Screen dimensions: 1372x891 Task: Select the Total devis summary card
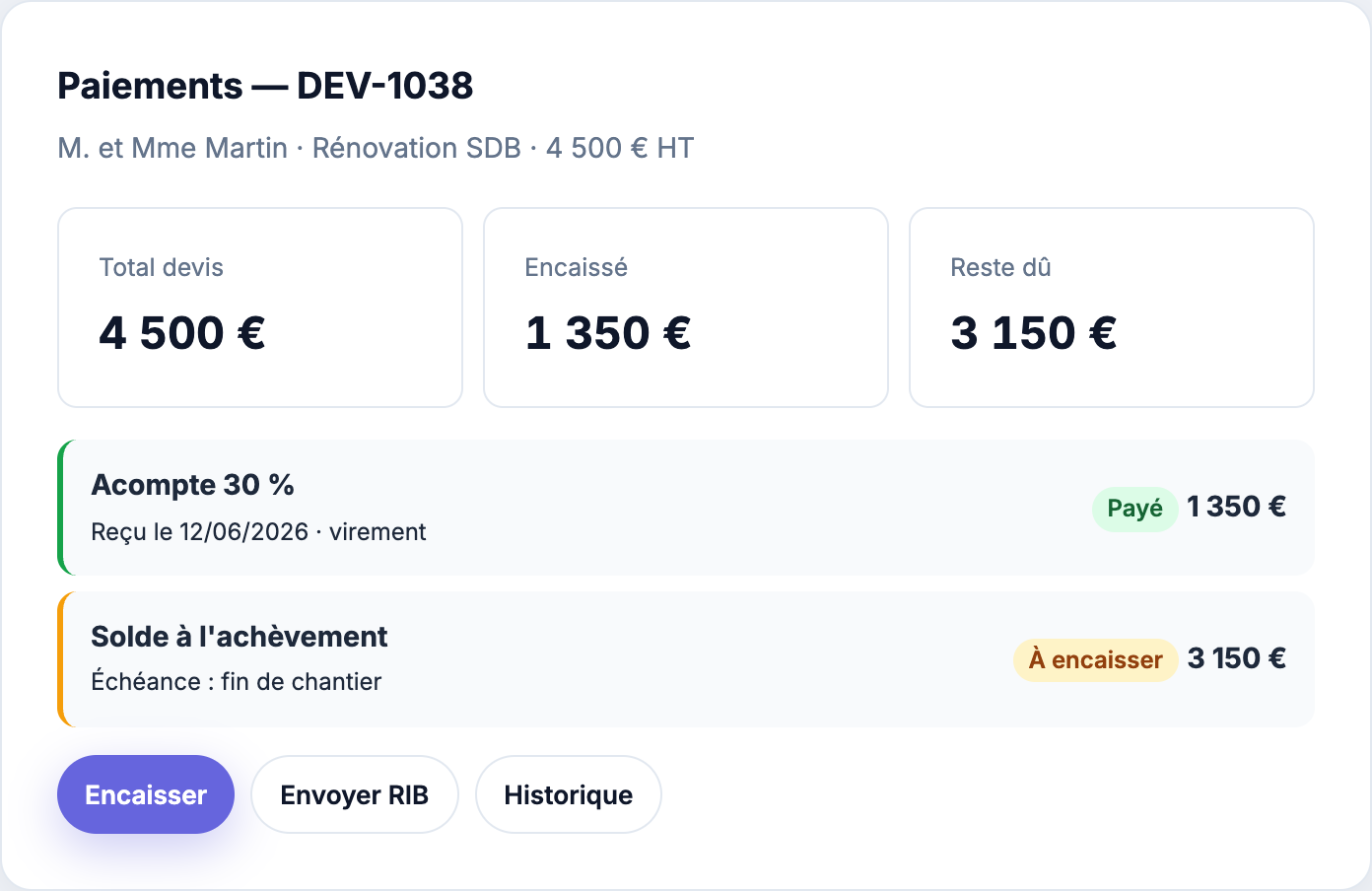click(x=260, y=308)
